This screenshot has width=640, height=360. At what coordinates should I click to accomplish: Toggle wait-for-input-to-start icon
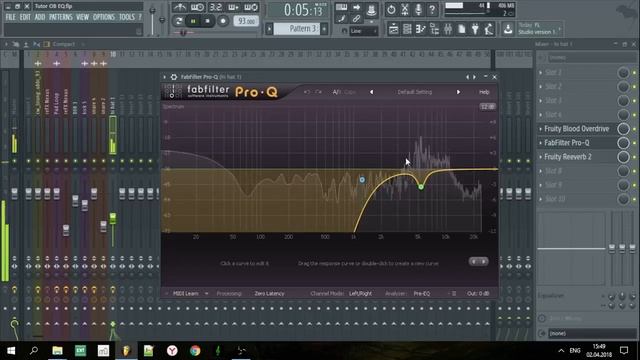point(198,7)
